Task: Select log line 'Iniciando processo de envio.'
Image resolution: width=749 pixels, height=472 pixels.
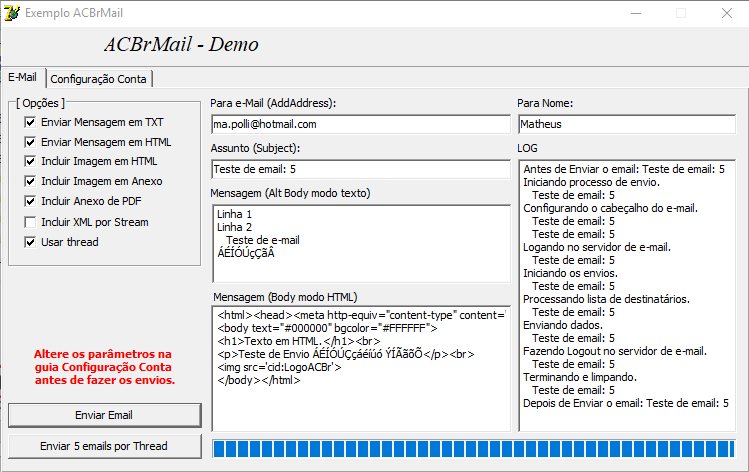Action: point(591,182)
